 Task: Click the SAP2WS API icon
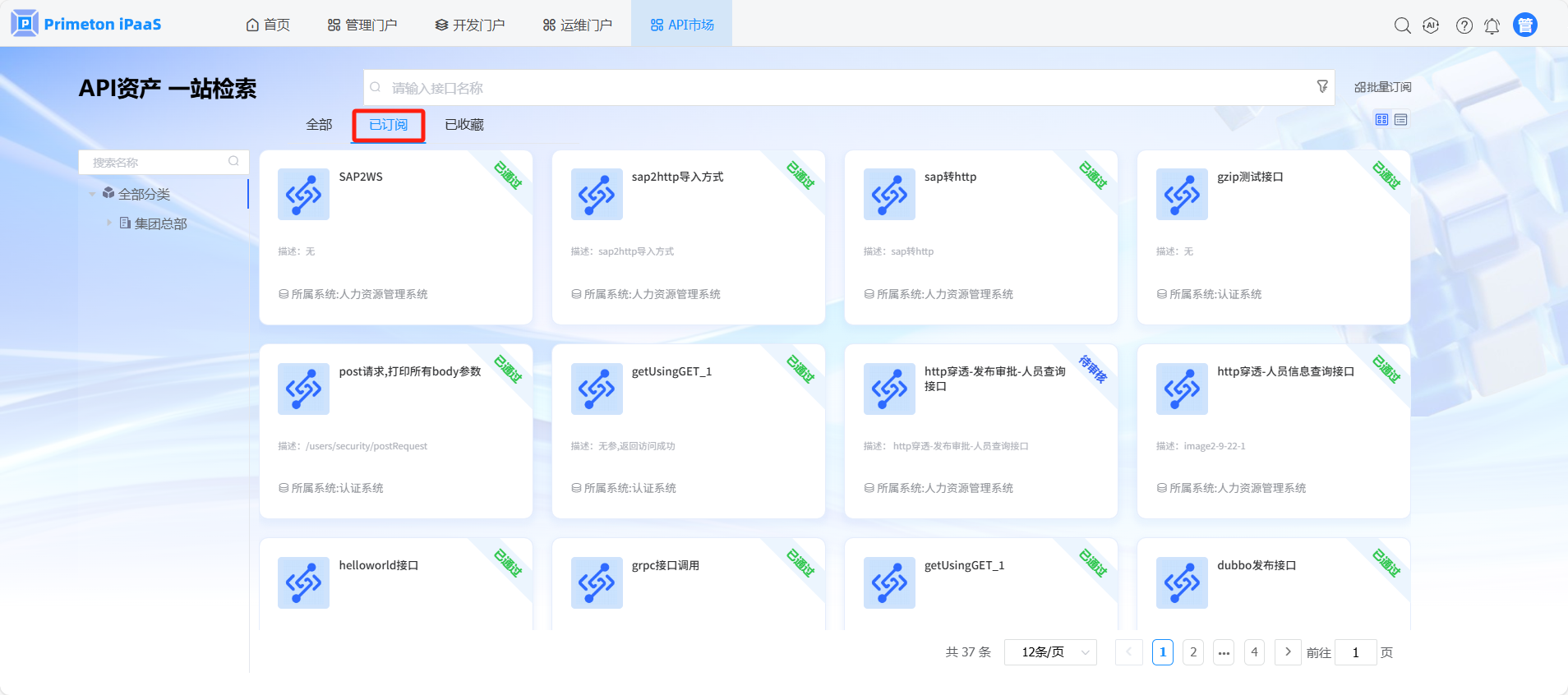tap(303, 194)
